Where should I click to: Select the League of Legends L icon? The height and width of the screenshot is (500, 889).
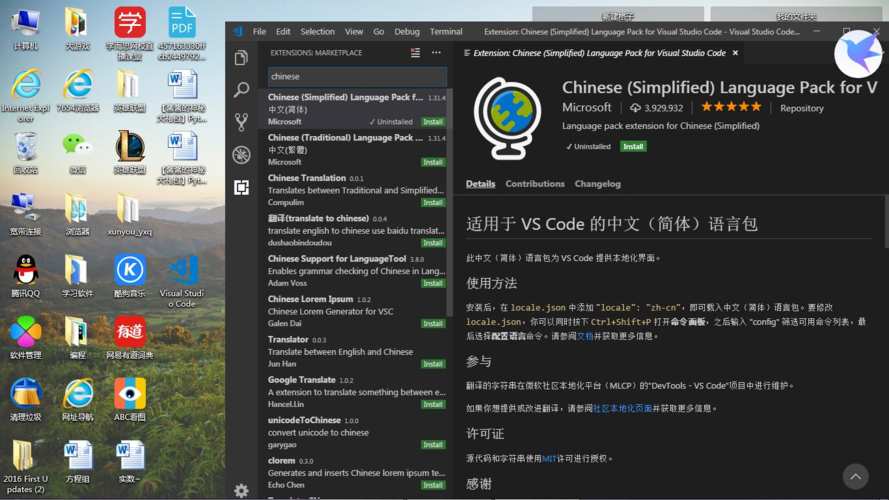coord(130,152)
